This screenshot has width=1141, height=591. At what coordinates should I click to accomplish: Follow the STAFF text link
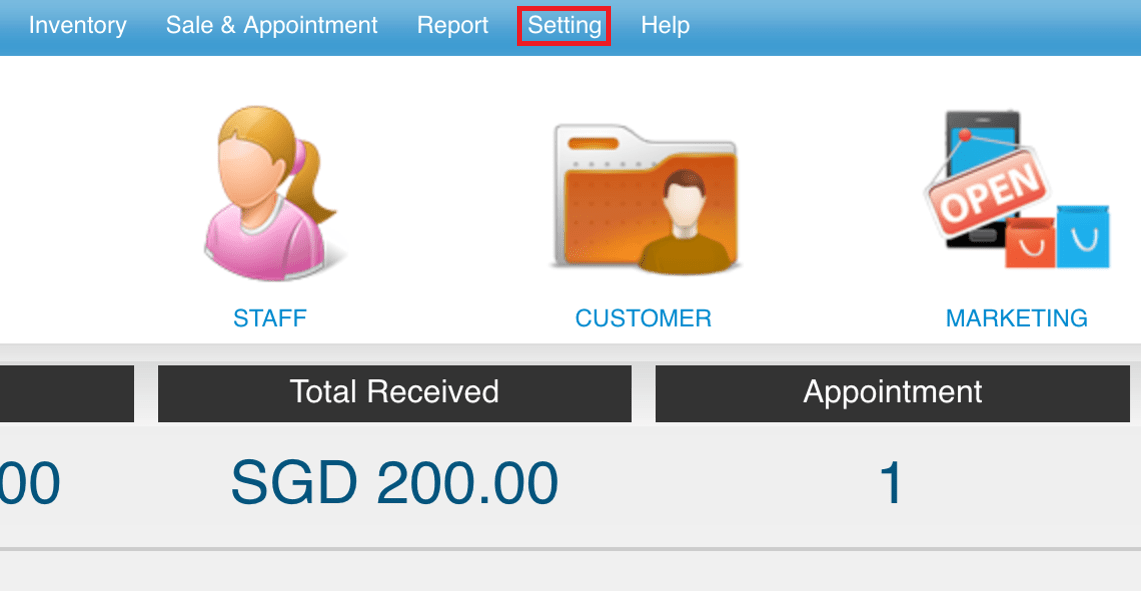coord(270,318)
